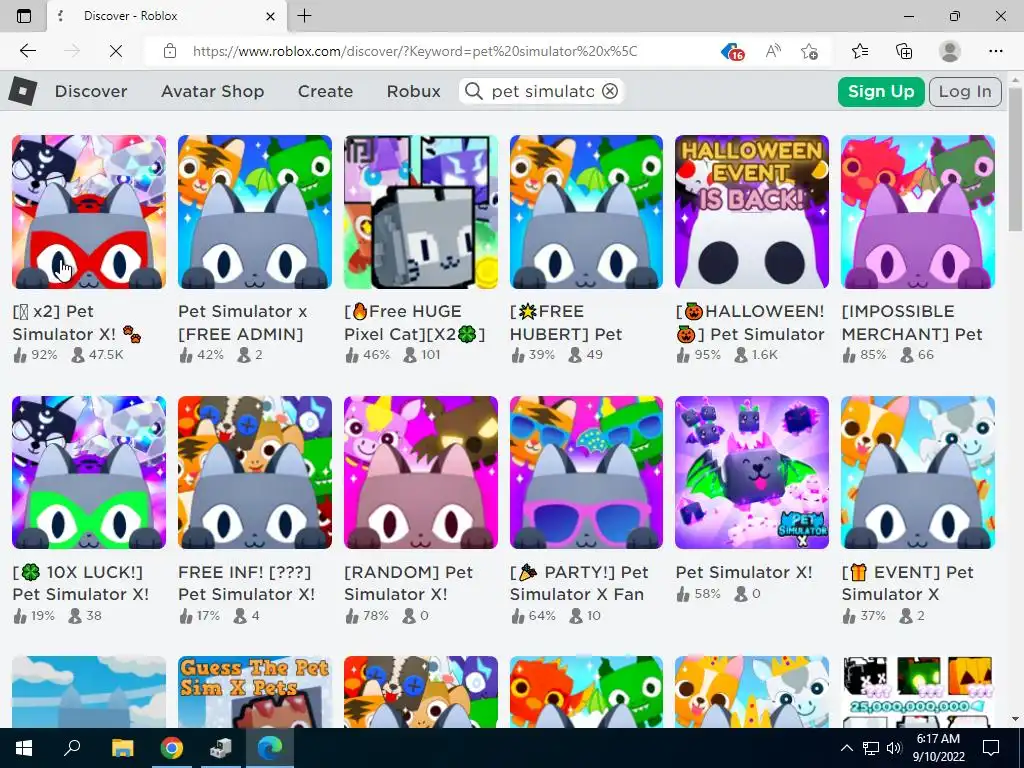The height and width of the screenshot is (768, 1024).
Task: Switch to the Discover - Roblox tab
Action: (x=167, y=16)
